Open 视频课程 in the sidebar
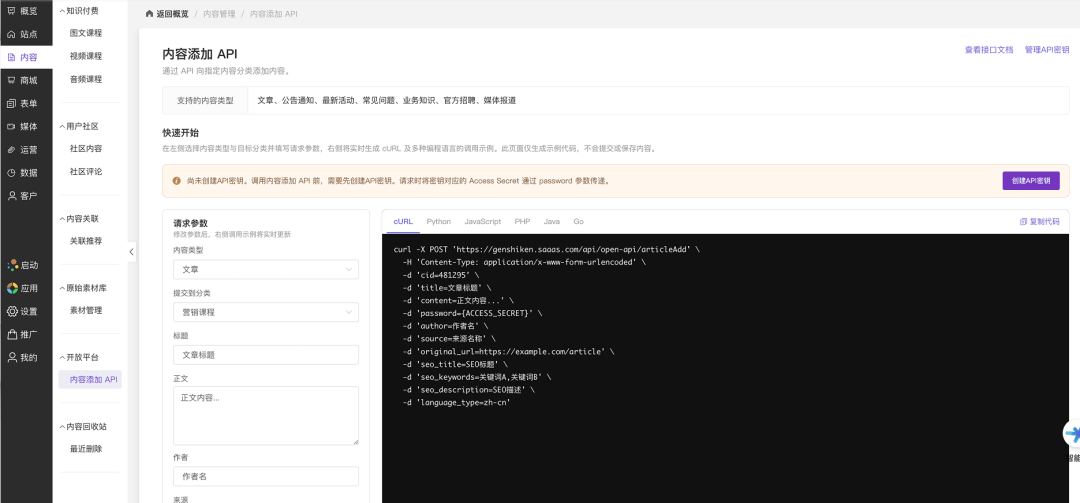The height and width of the screenshot is (503, 1080). coord(86,57)
